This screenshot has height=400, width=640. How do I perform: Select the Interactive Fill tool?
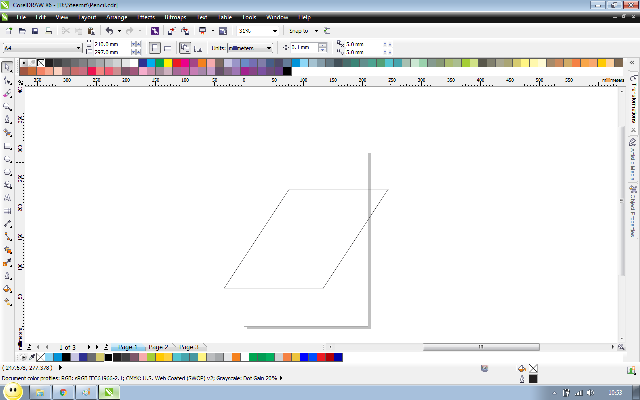7,302
